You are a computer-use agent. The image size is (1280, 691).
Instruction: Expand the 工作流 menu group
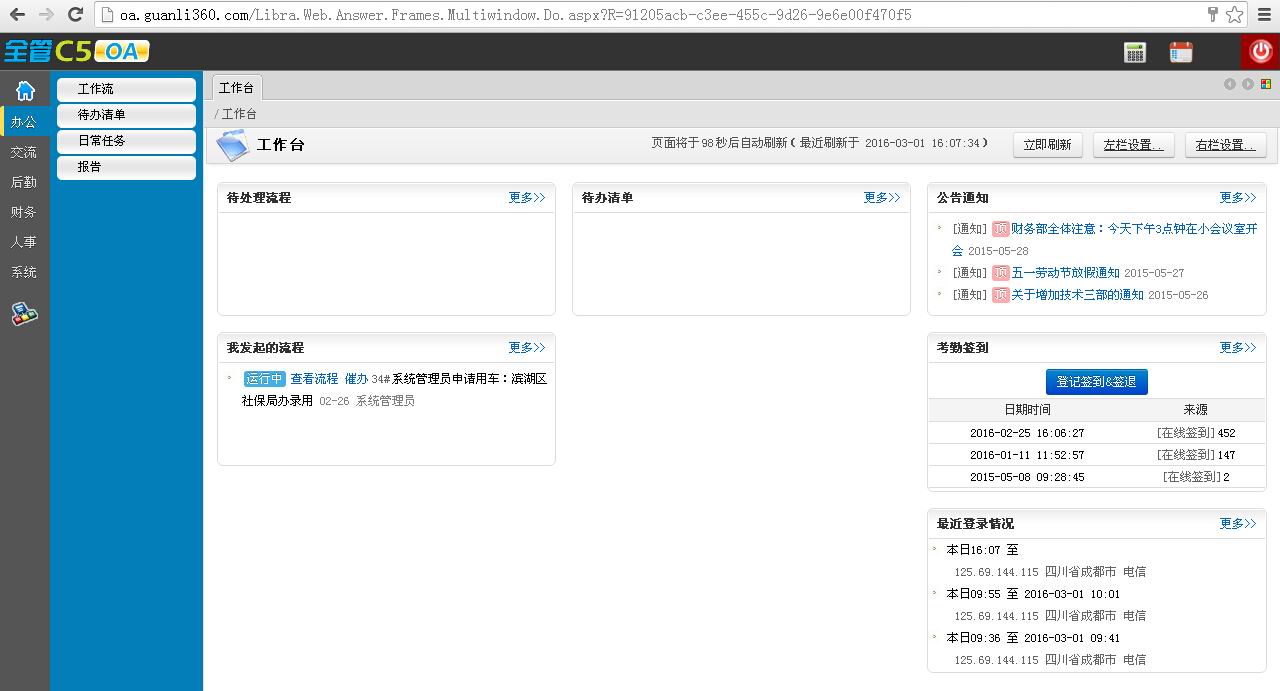click(x=126, y=90)
